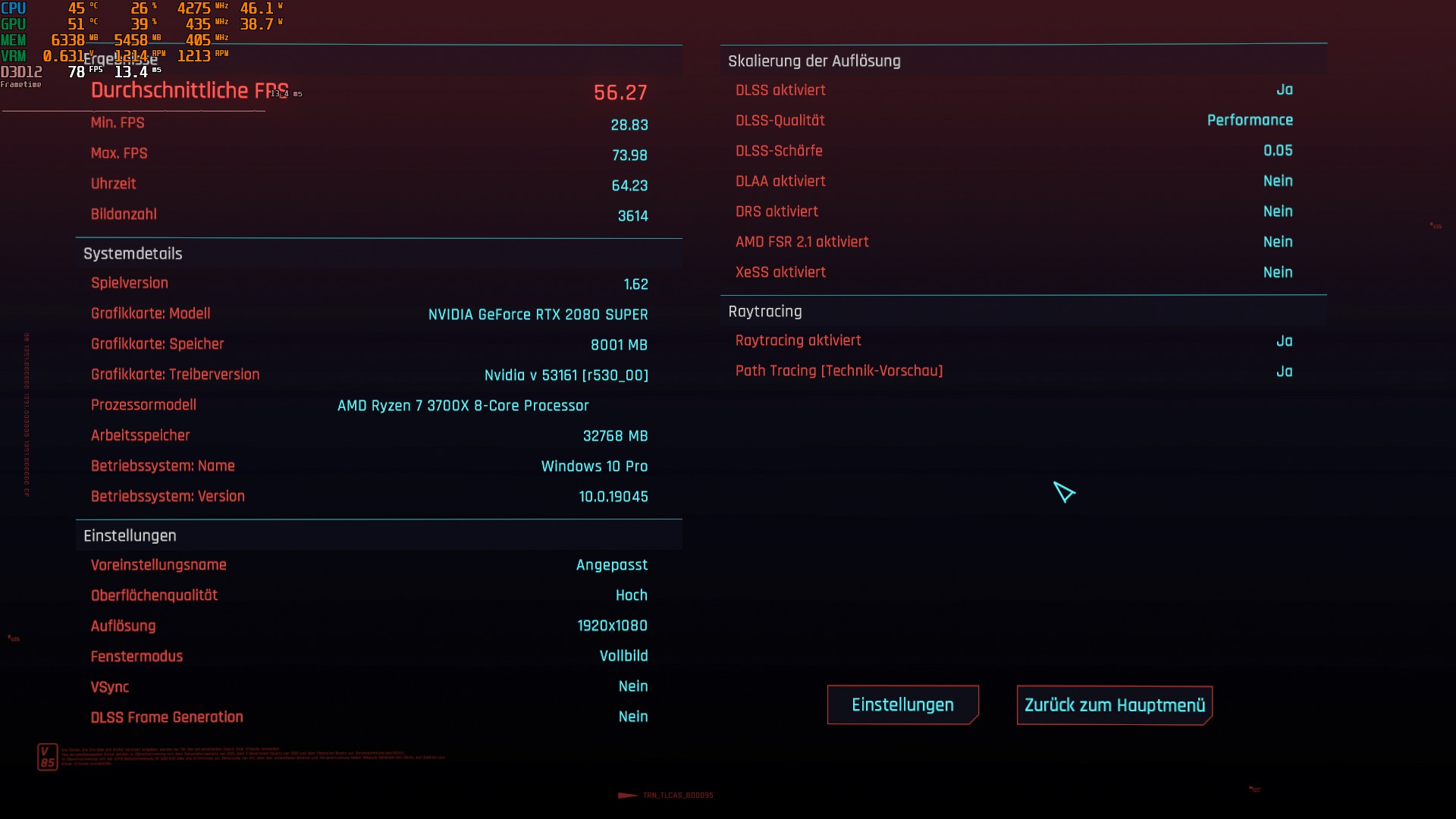Click the Ja value for Path Tracing
1456x819 pixels.
click(1284, 372)
